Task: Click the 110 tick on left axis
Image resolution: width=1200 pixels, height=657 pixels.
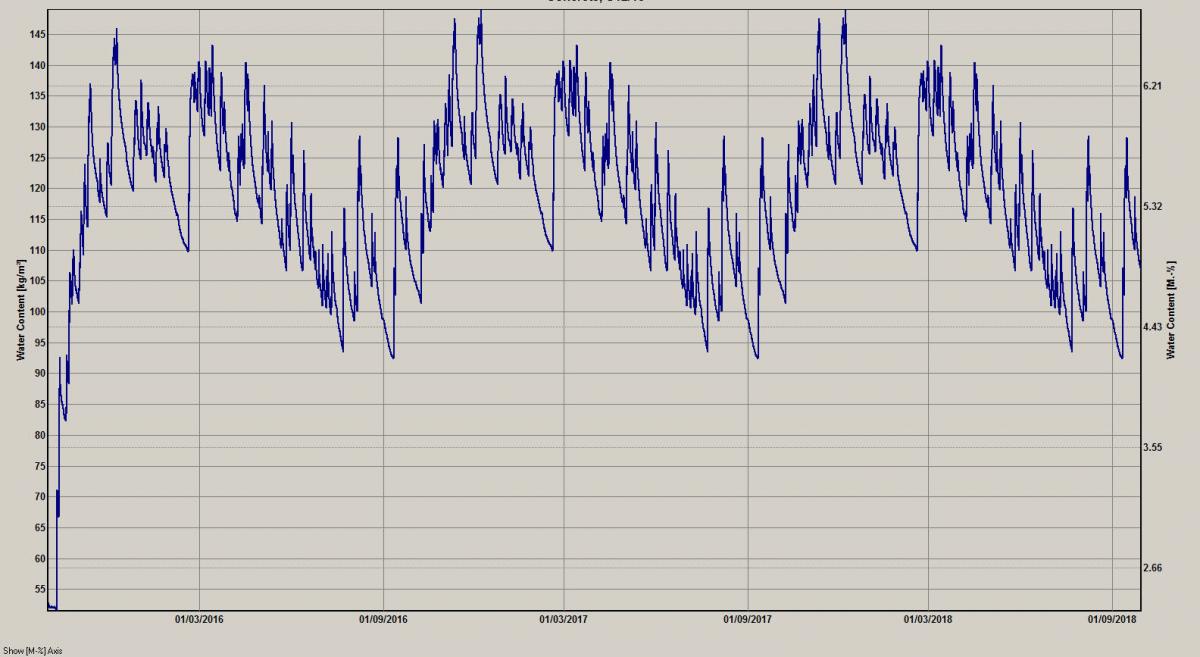Action: click(39, 250)
